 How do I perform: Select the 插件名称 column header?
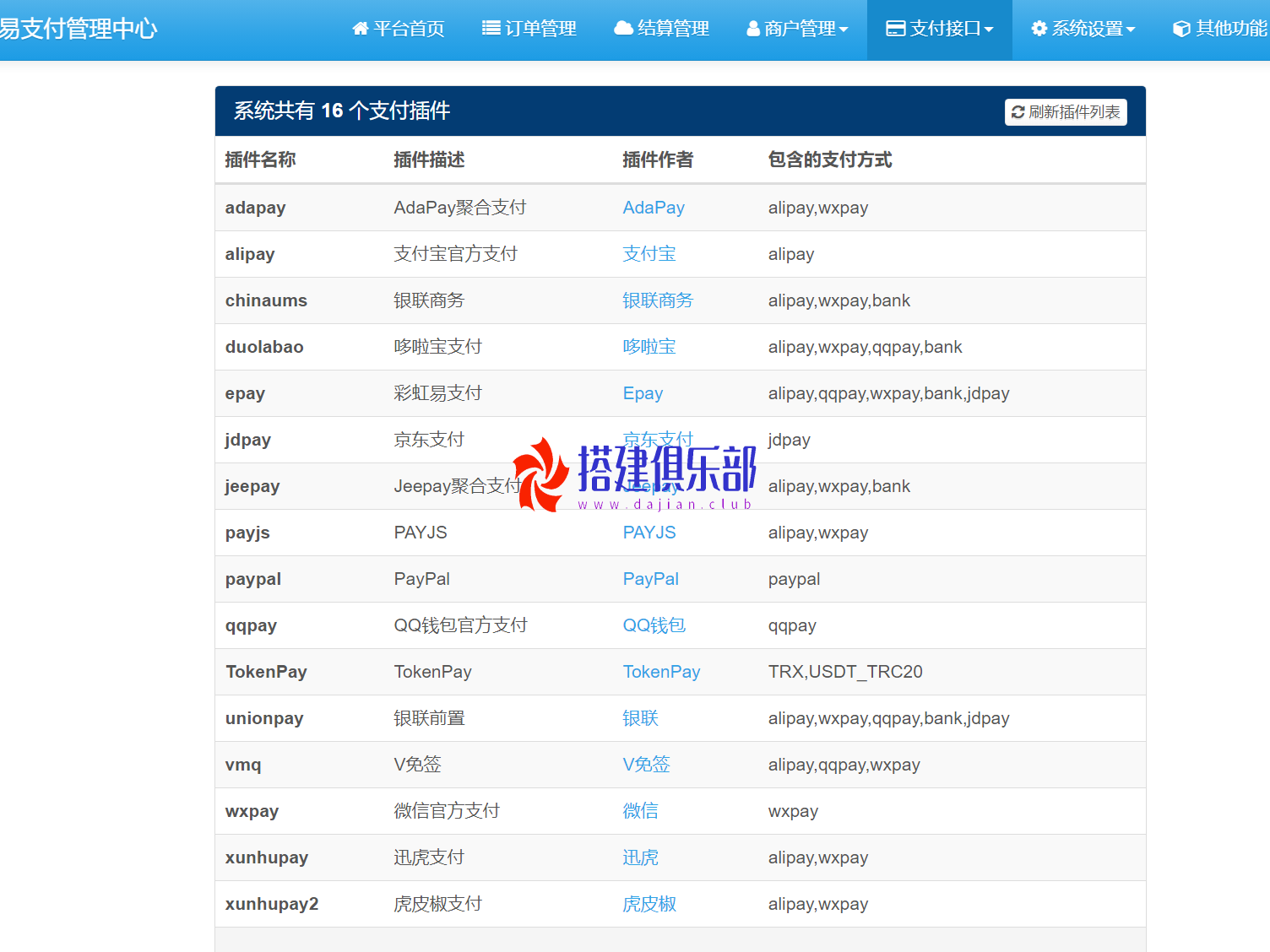point(261,160)
